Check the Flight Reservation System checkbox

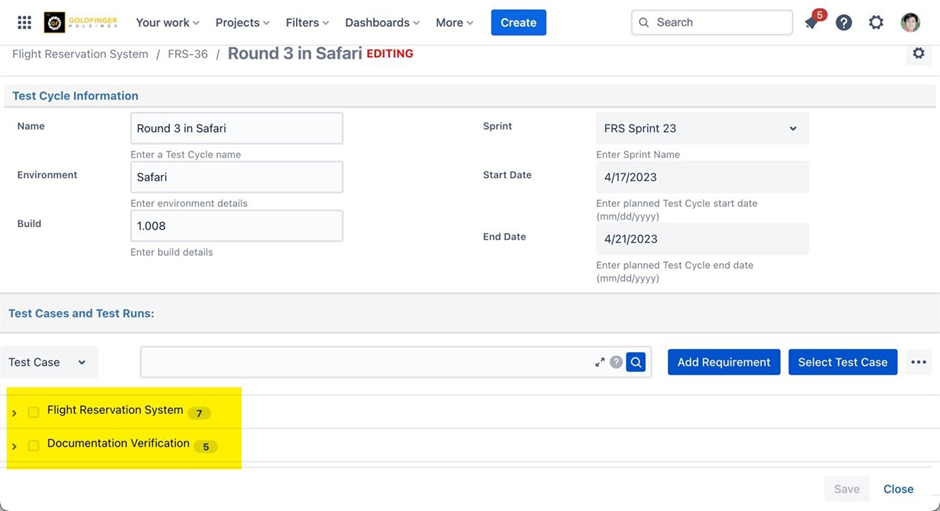tap(33, 412)
